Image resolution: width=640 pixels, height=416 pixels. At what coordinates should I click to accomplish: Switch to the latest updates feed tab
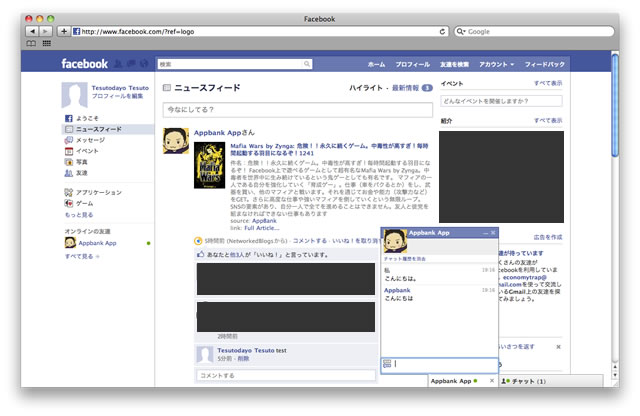pos(405,88)
